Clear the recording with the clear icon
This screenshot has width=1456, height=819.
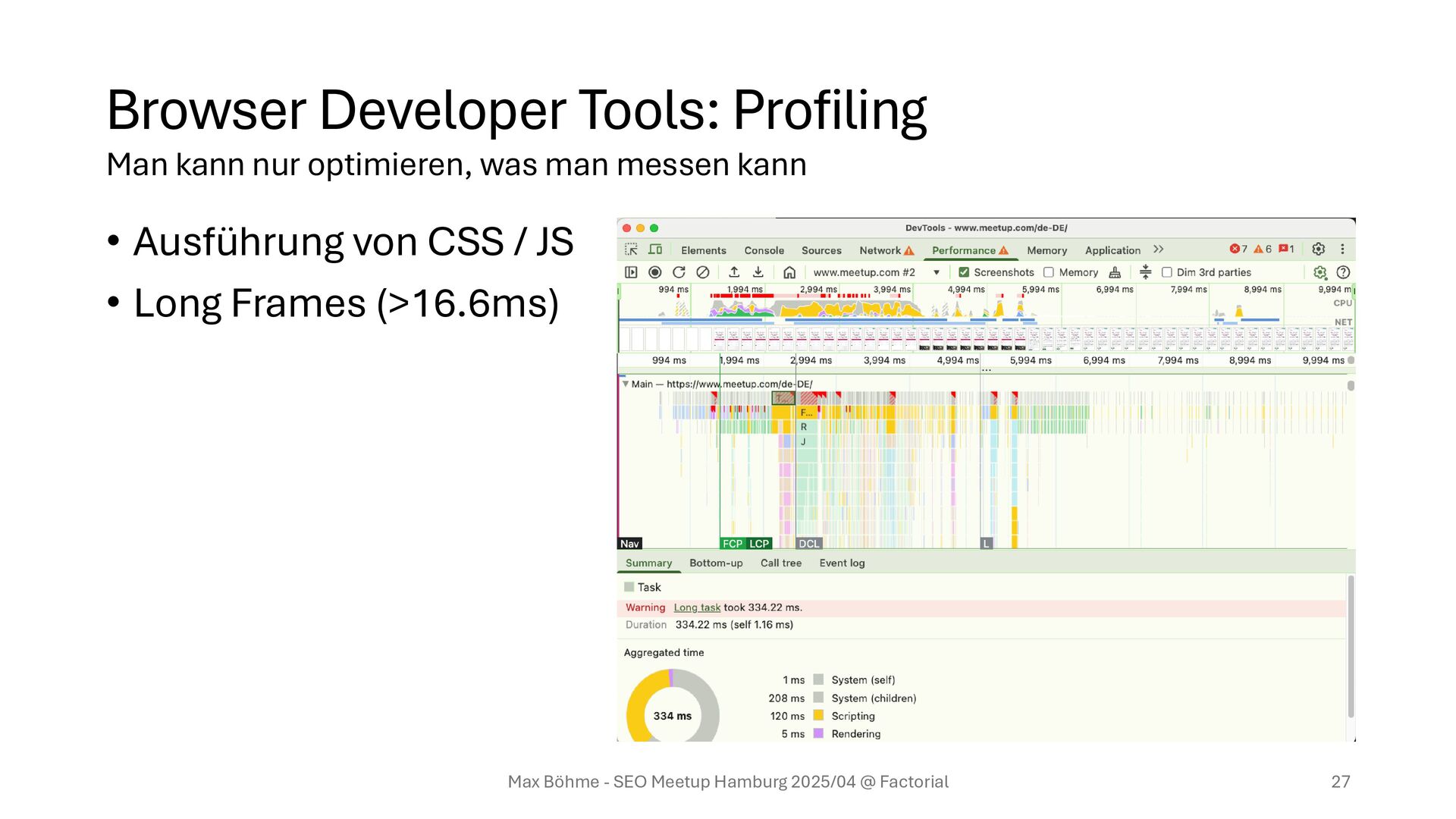pos(703,272)
